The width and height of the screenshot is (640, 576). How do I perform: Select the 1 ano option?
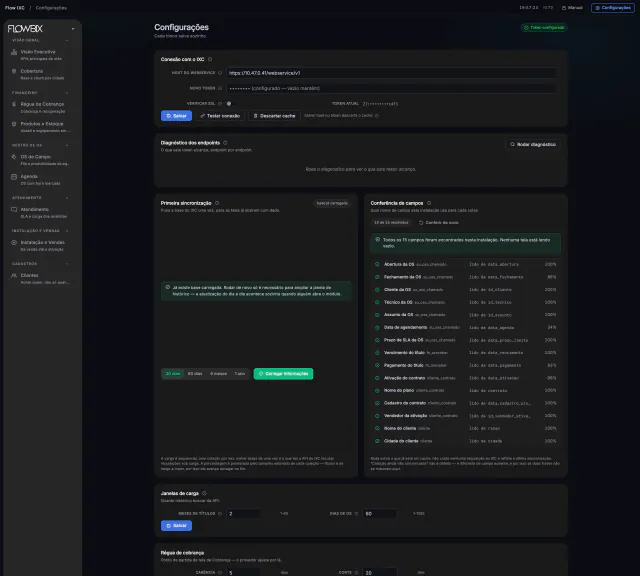240,374
